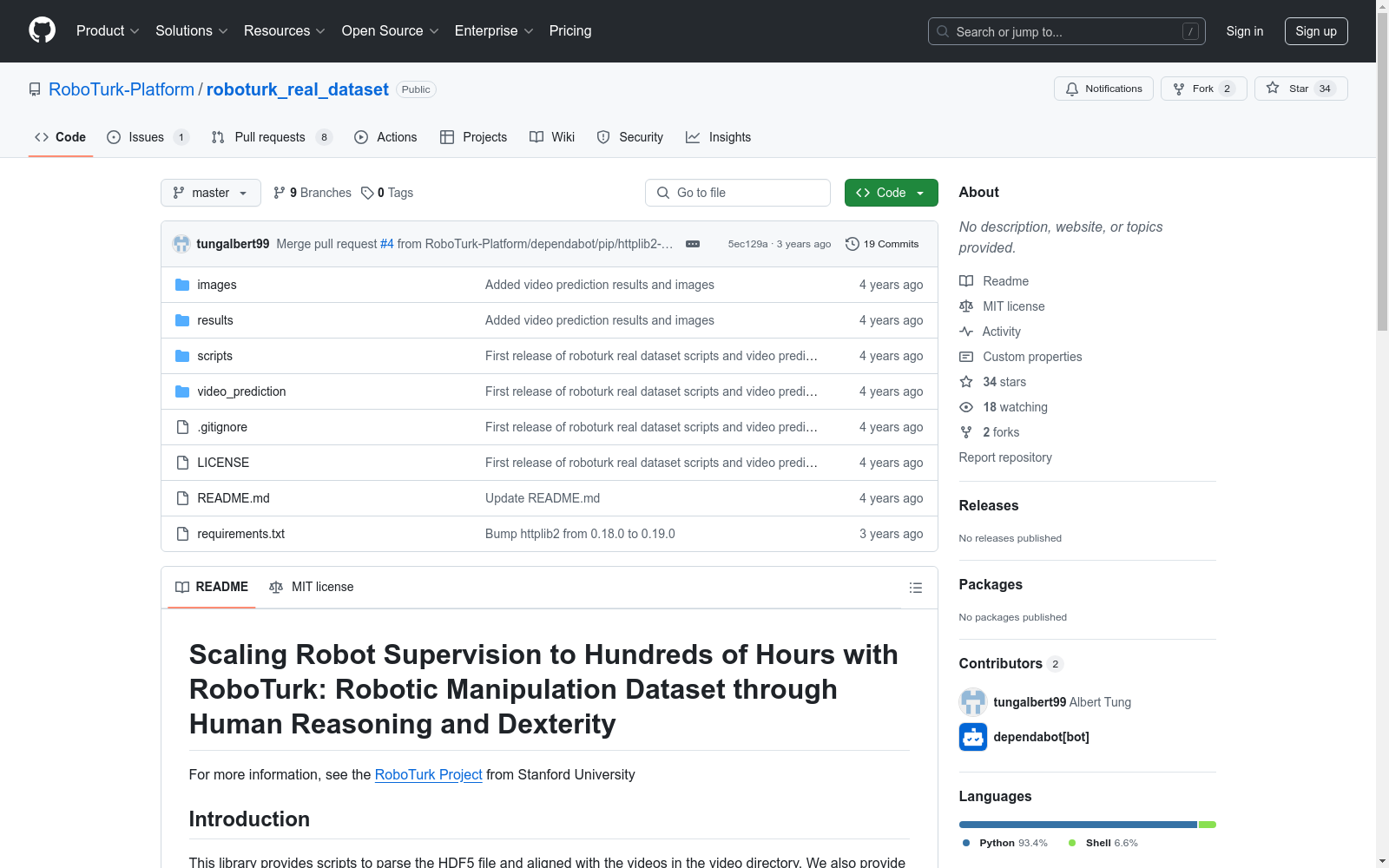Open the RoboTurk Project link

click(x=428, y=775)
